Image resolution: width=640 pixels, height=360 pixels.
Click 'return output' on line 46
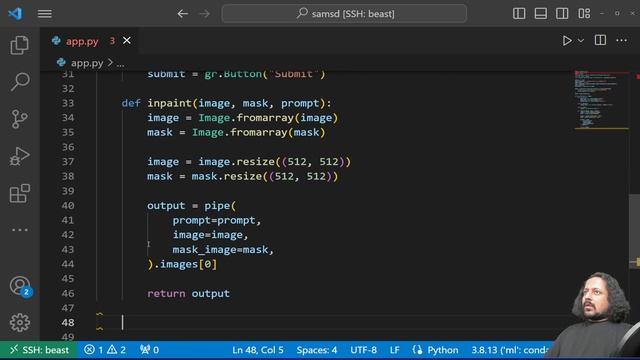(x=189, y=293)
